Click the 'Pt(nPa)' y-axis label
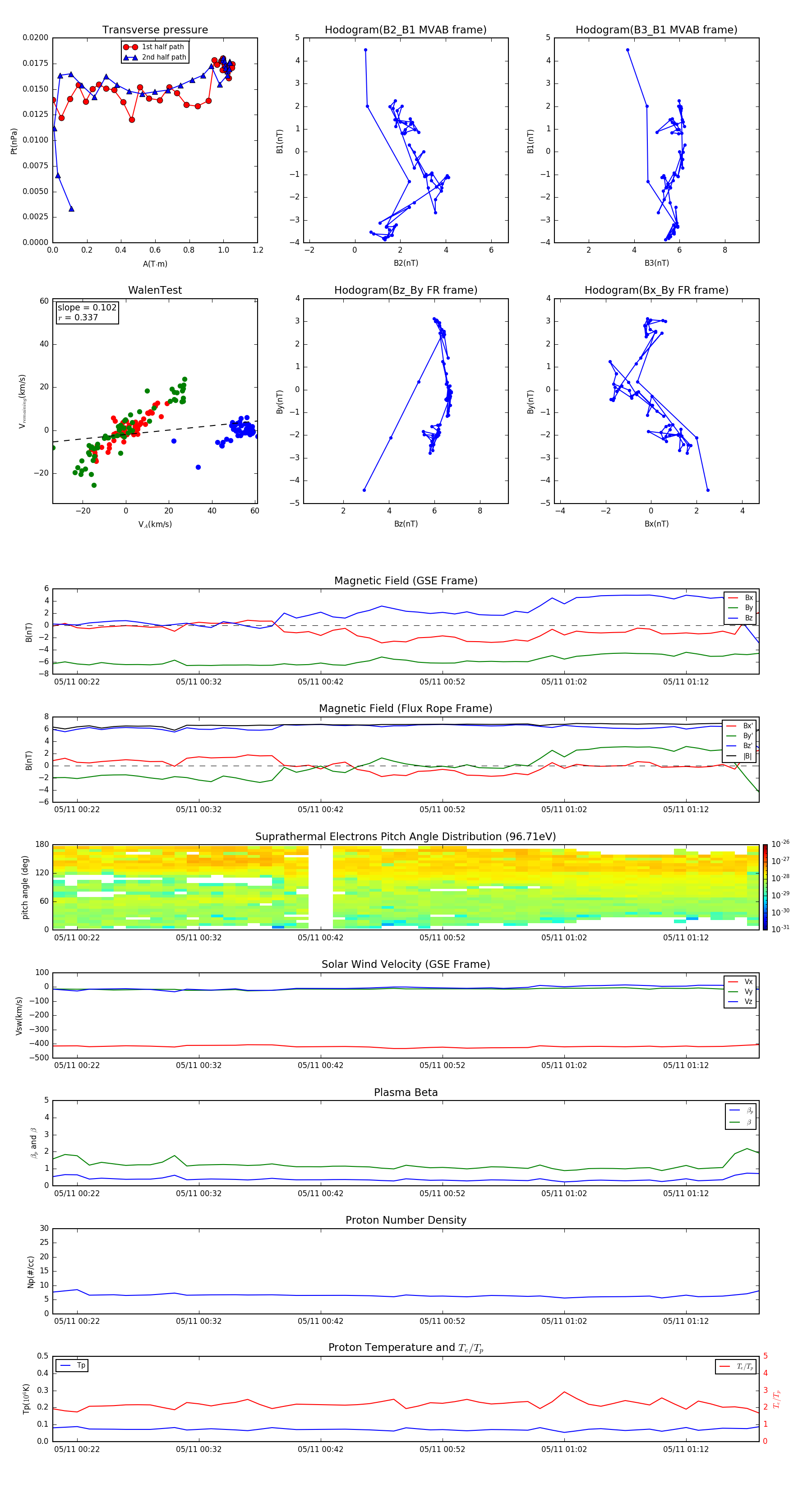This screenshot has width=812, height=1489. [x=14, y=141]
